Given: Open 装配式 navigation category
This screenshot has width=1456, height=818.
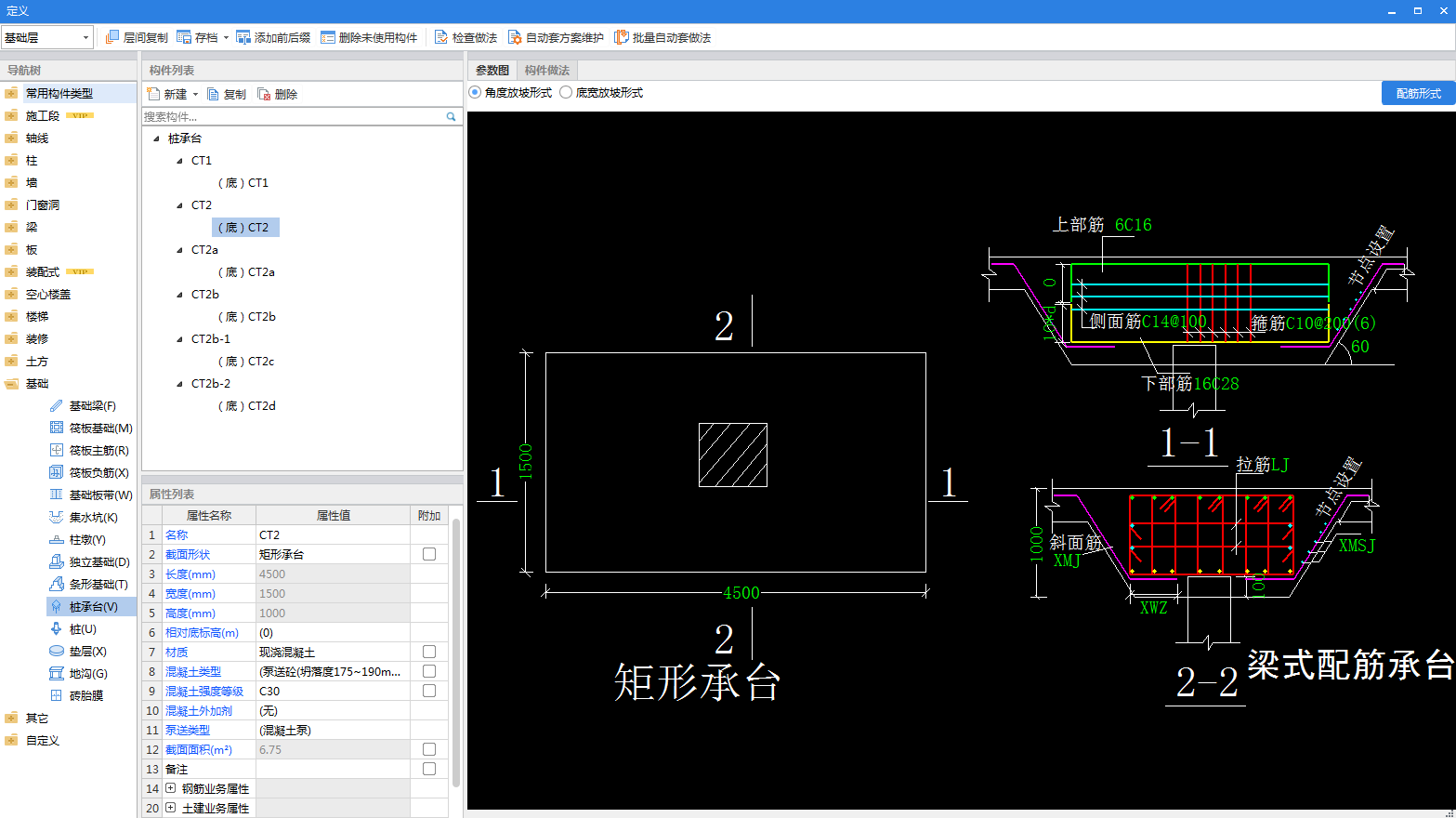Looking at the screenshot, I should click(x=43, y=271).
